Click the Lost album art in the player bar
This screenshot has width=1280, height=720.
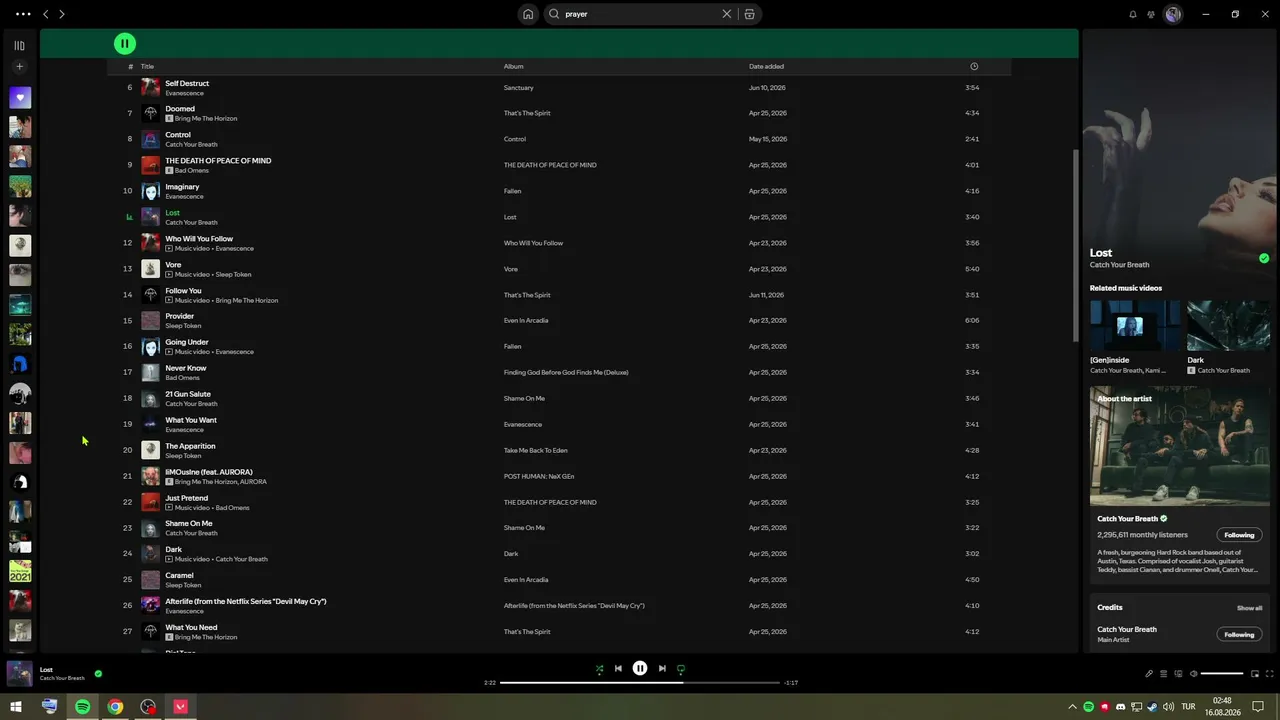[20, 673]
